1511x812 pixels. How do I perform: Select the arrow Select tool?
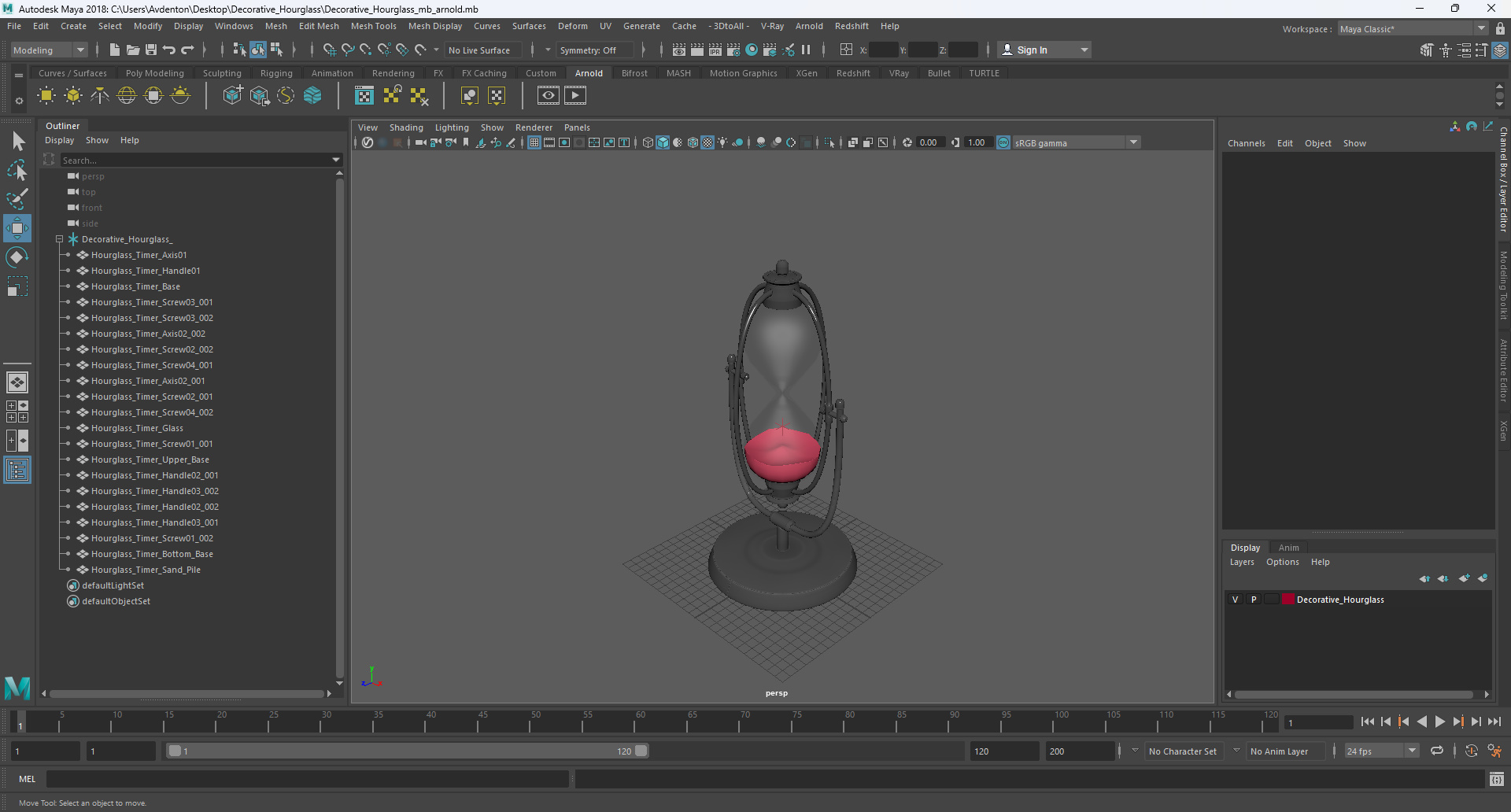point(17,142)
